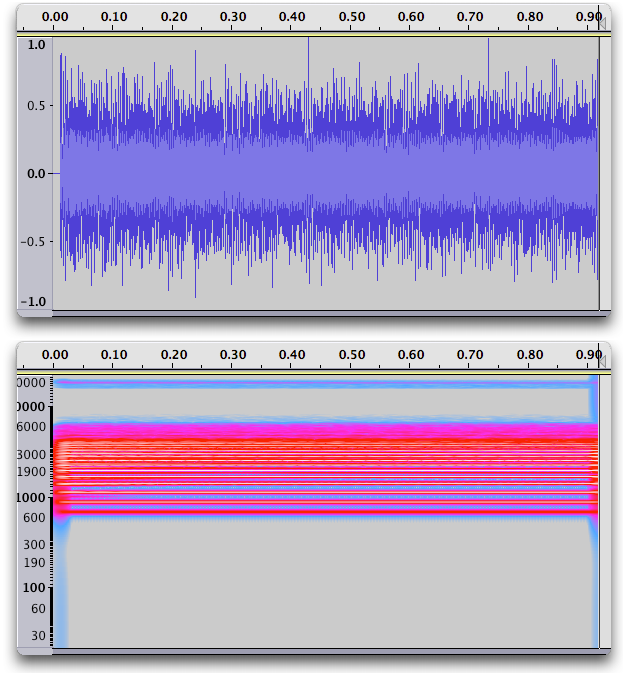Viewport: 623px width, 673px height.
Task: Click the -0.5 label on the waveform amplitude scale
Action: [x=34, y=241]
